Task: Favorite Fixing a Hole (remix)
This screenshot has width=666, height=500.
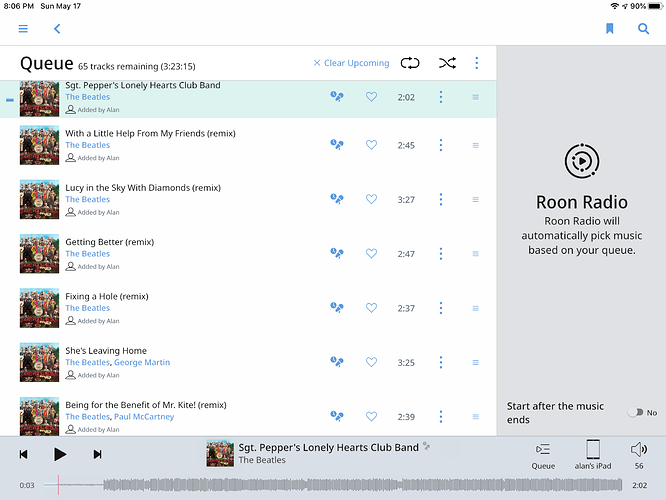Action: 371,308
